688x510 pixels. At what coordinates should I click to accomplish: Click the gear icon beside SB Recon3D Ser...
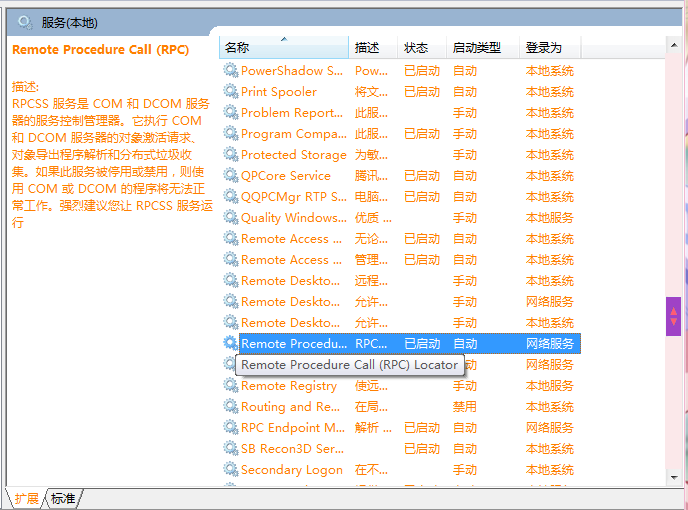pyautogui.click(x=230, y=449)
